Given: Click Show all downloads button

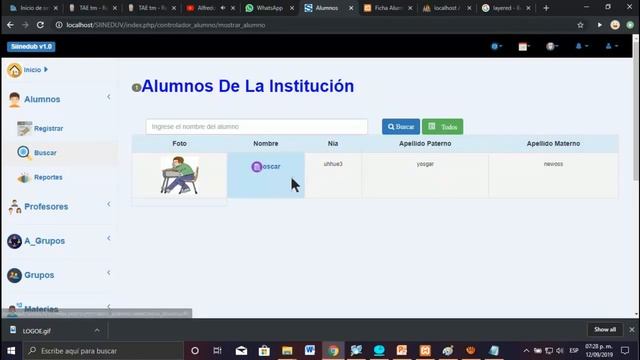Looking at the screenshot, I should [x=605, y=330].
